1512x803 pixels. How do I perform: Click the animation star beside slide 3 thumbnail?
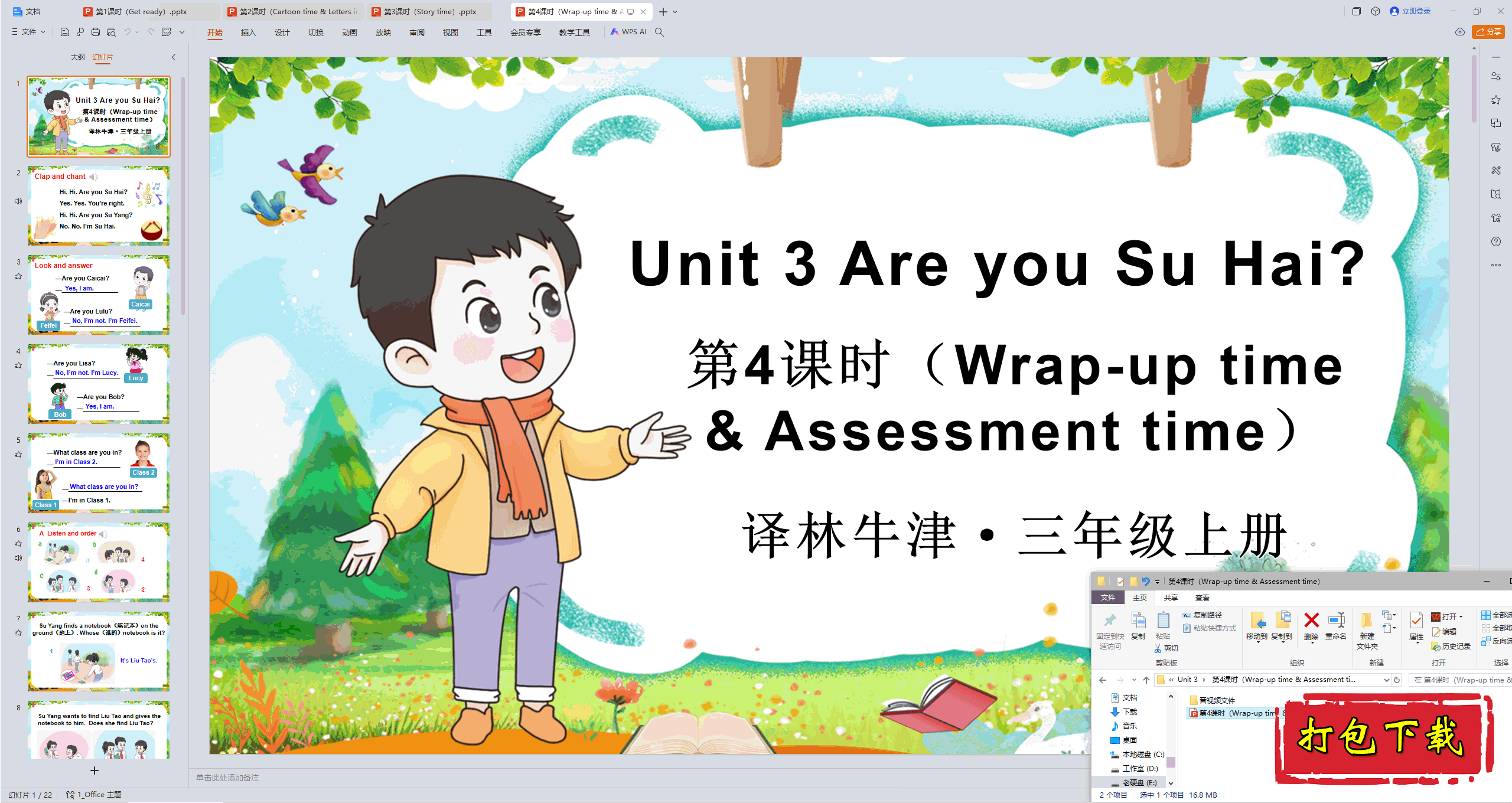(18, 276)
